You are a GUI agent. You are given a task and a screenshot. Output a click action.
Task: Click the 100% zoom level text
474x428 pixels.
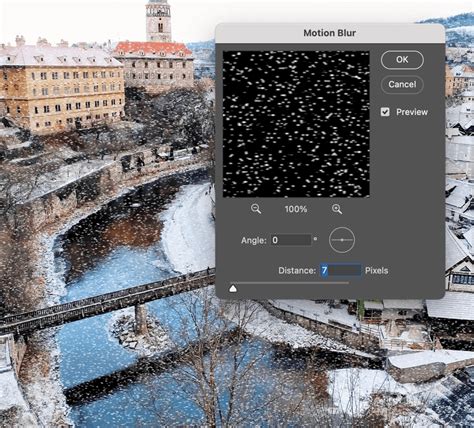point(296,209)
